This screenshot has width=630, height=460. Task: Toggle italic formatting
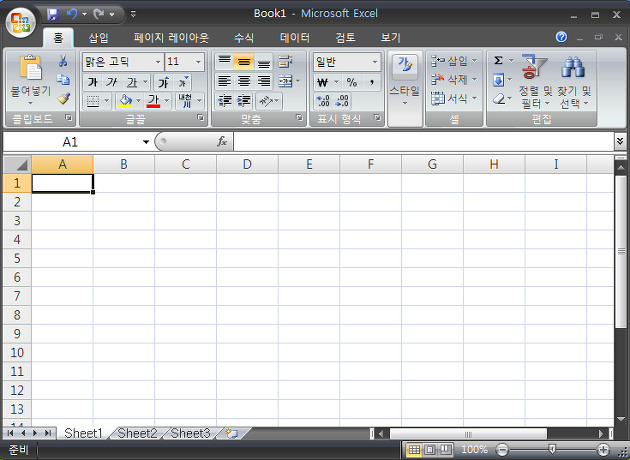[x=111, y=82]
